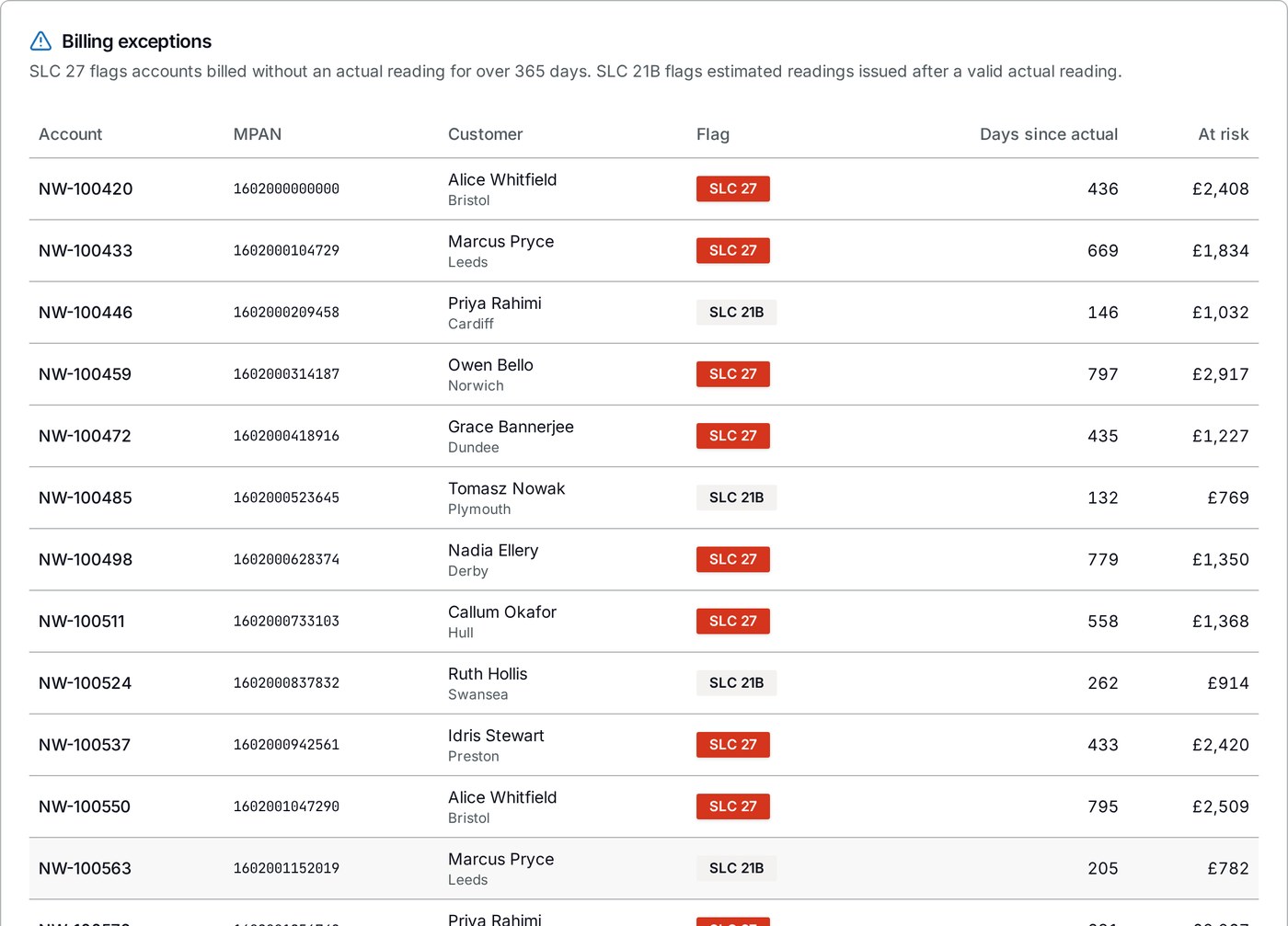Image resolution: width=1288 pixels, height=926 pixels.
Task: Click the SLC 21B badge for Tomasz Nowak
Action: coord(737,497)
